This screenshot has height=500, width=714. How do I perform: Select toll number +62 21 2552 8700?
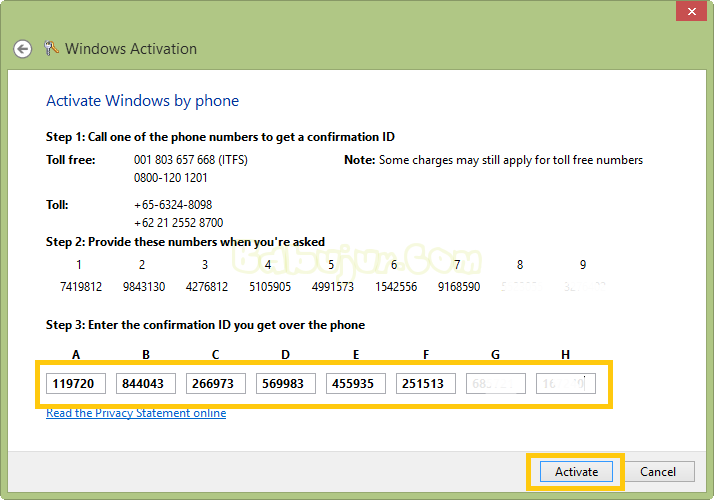[178, 223]
